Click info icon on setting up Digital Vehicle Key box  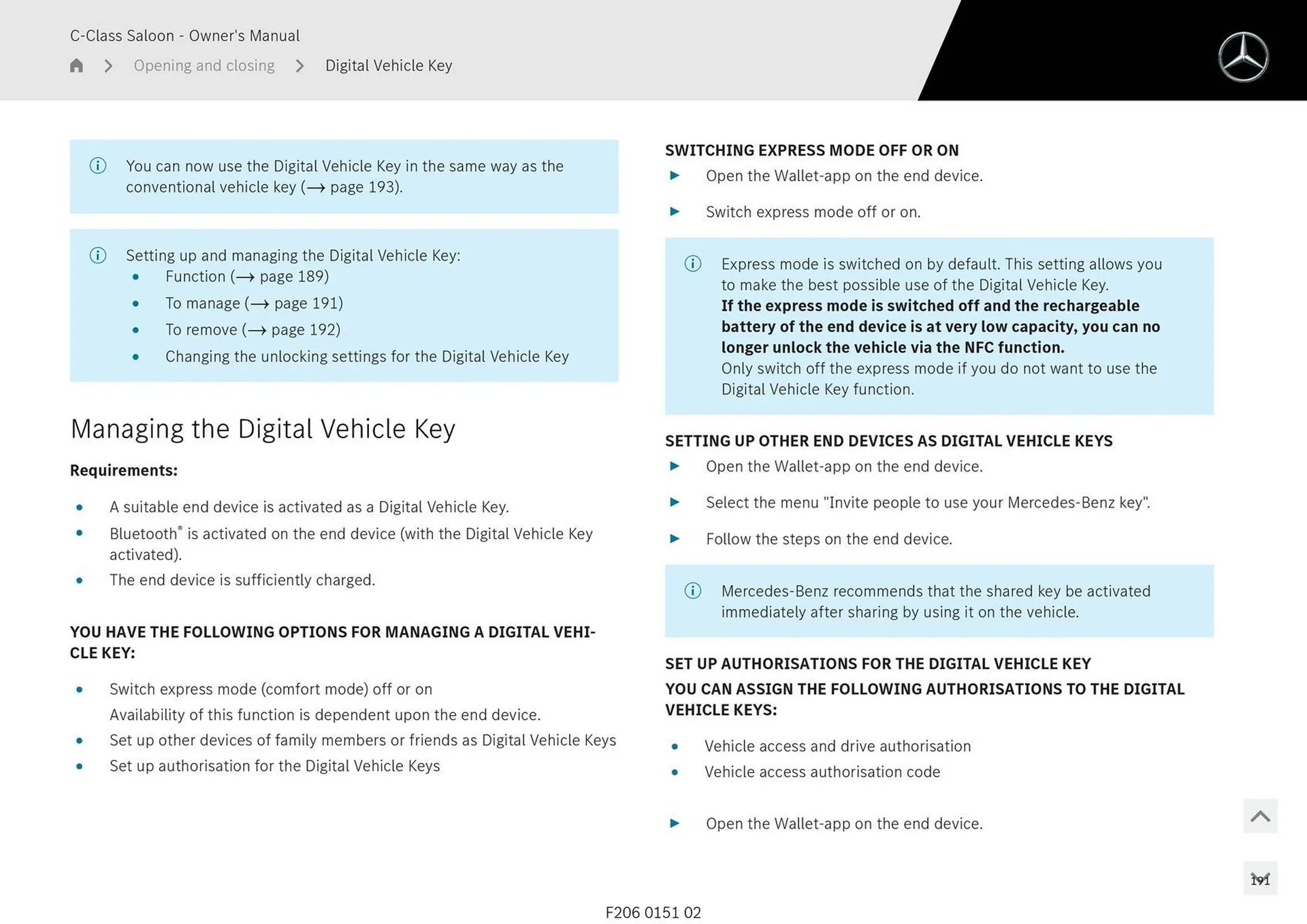coord(97,255)
